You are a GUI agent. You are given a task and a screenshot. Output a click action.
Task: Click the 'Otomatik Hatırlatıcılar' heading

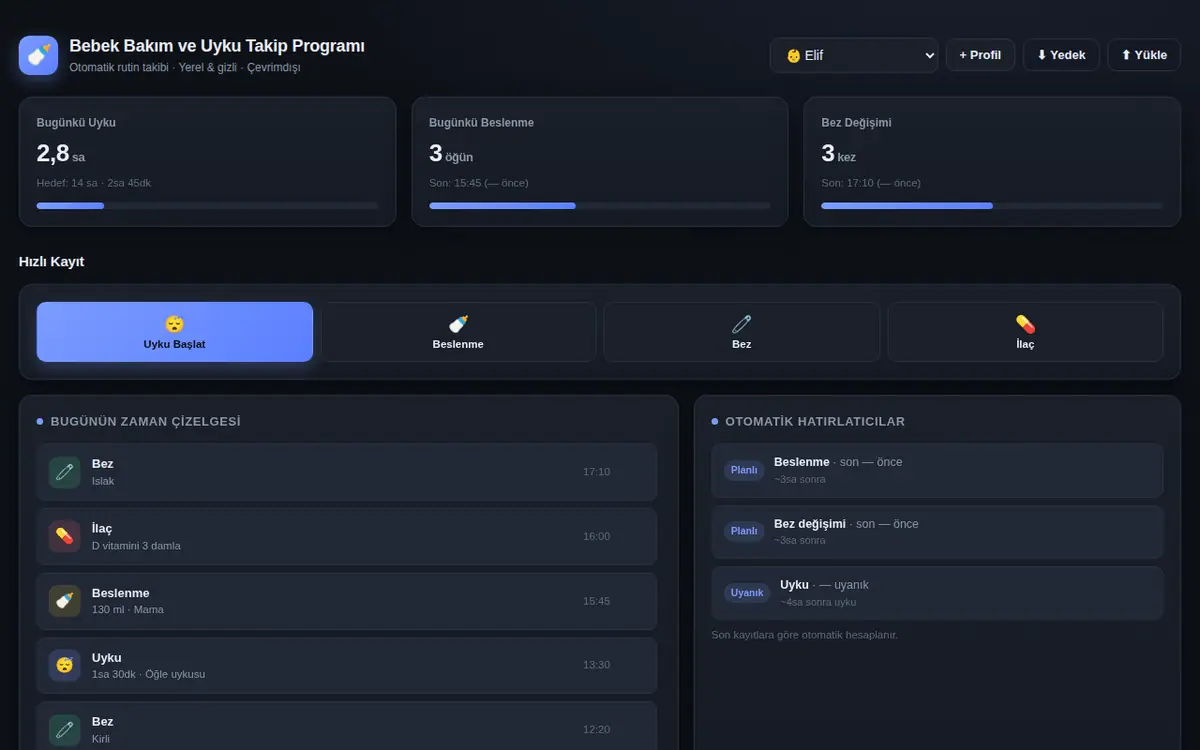(815, 422)
